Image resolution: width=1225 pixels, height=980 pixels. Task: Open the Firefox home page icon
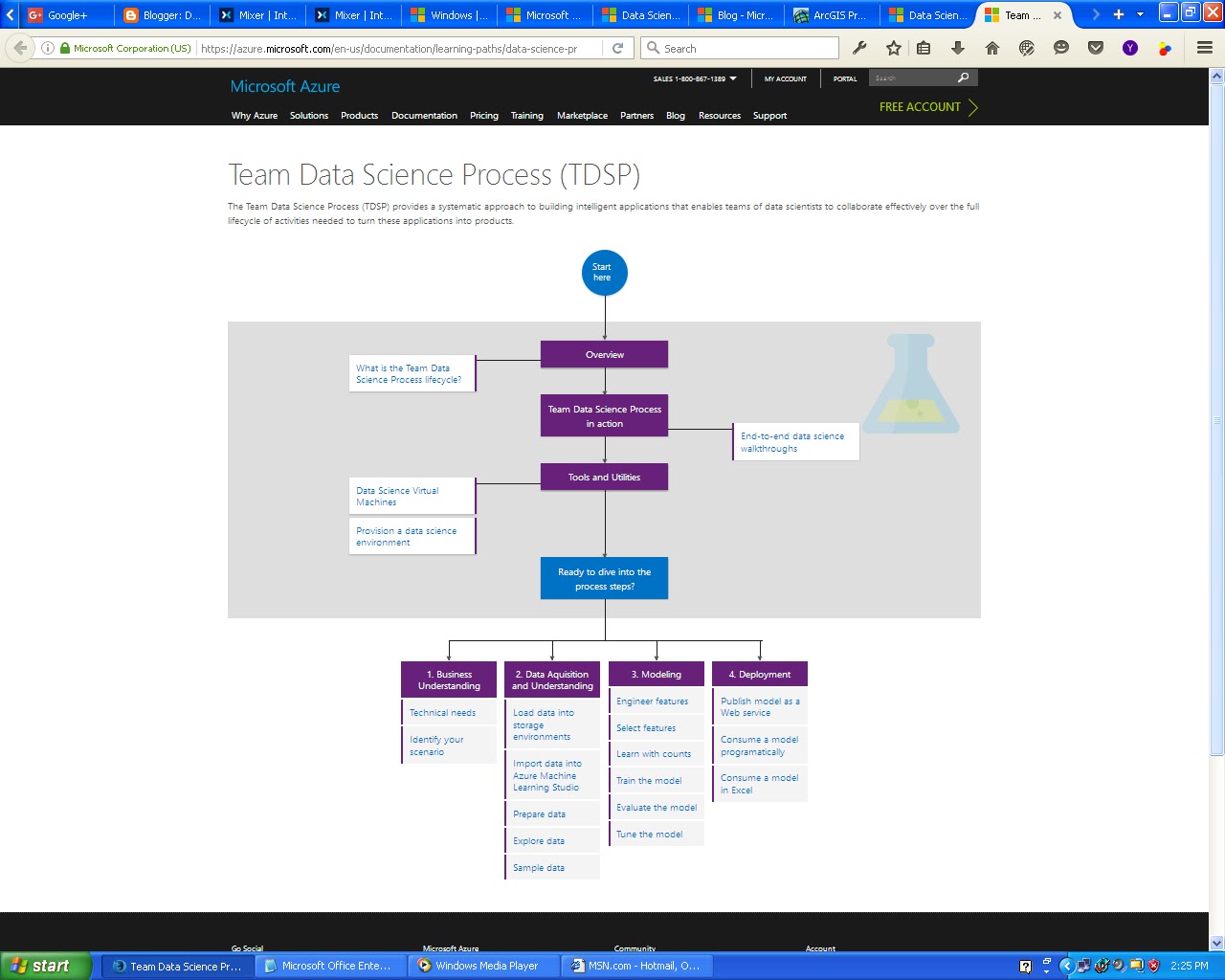tap(991, 48)
